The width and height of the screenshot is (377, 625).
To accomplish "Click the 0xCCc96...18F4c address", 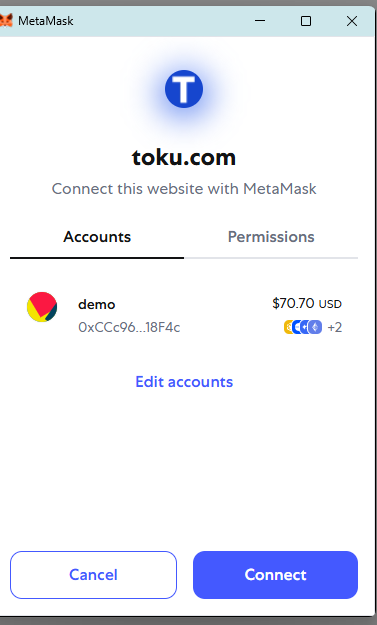I will pyautogui.click(x=129, y=327).
